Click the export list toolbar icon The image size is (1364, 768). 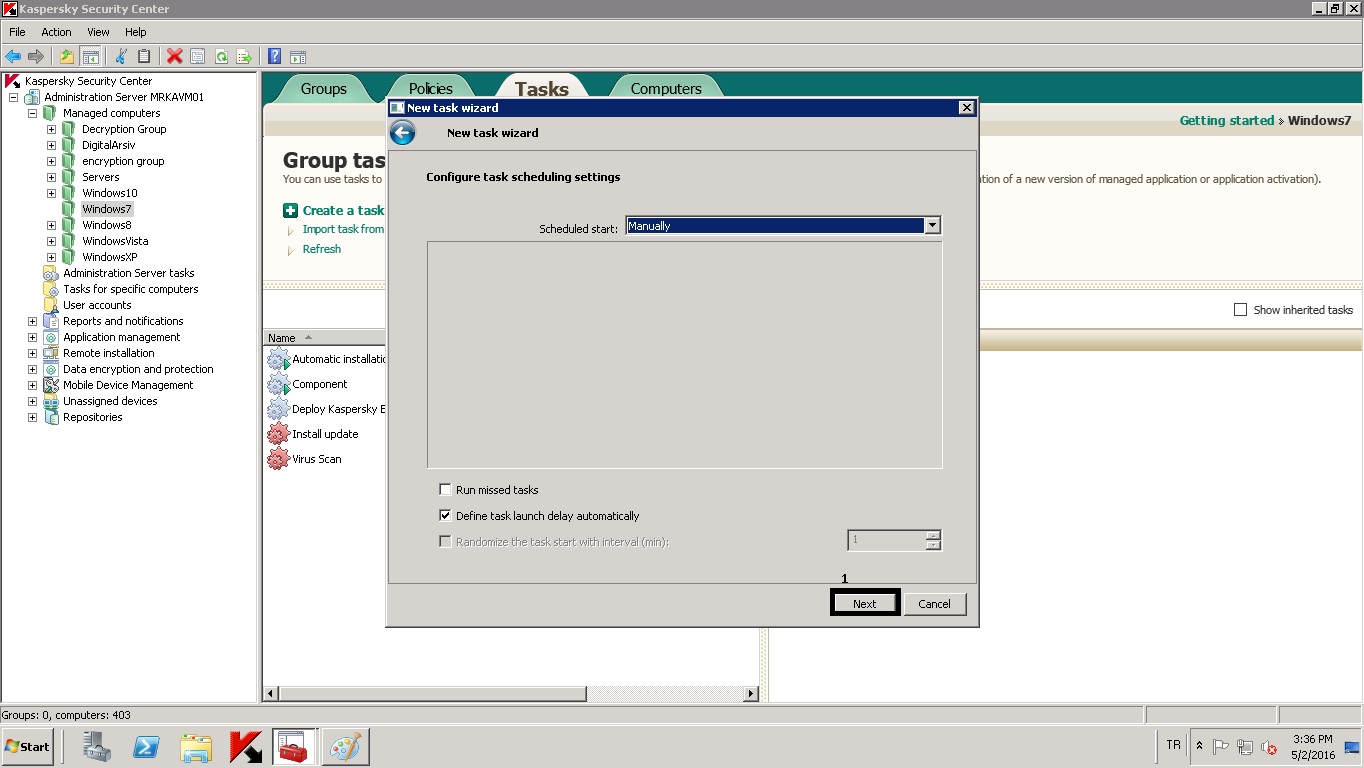click(x=243, y=57)
